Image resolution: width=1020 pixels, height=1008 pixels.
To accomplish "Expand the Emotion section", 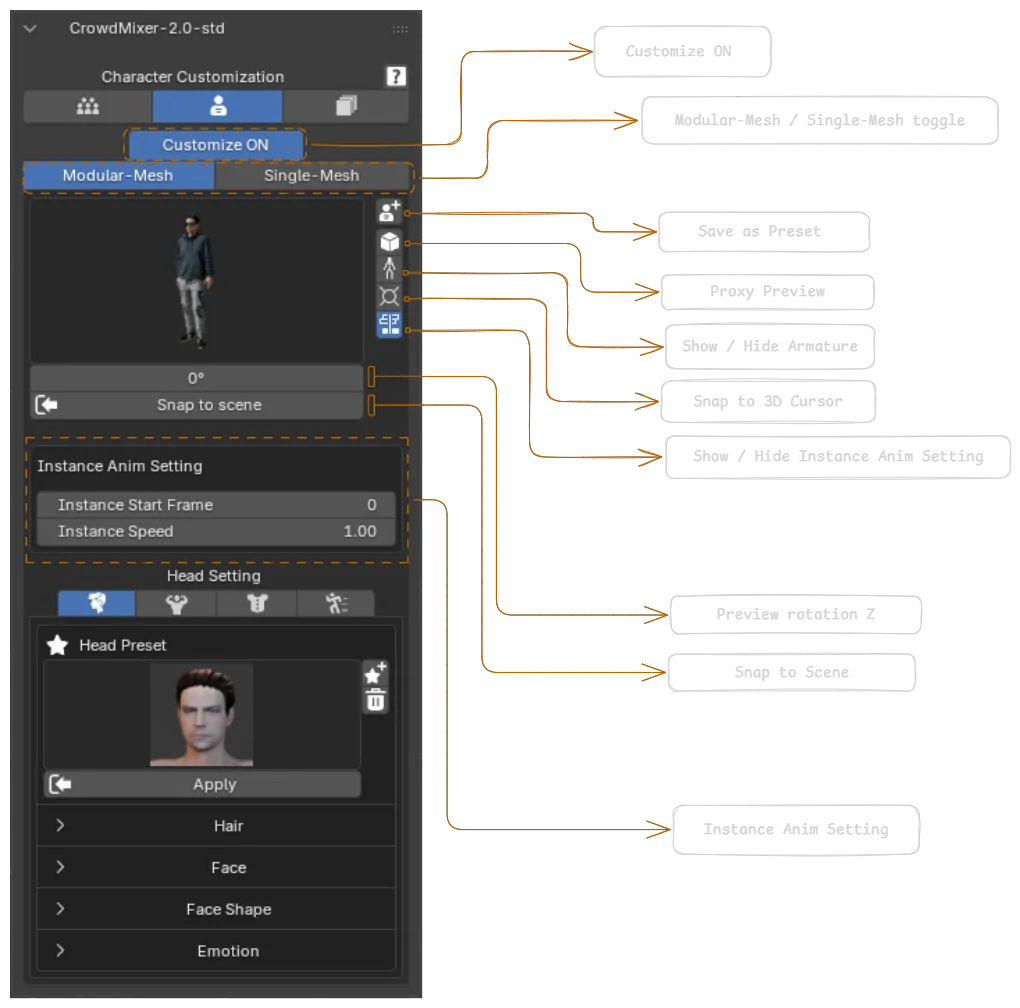I will [216, 951].
